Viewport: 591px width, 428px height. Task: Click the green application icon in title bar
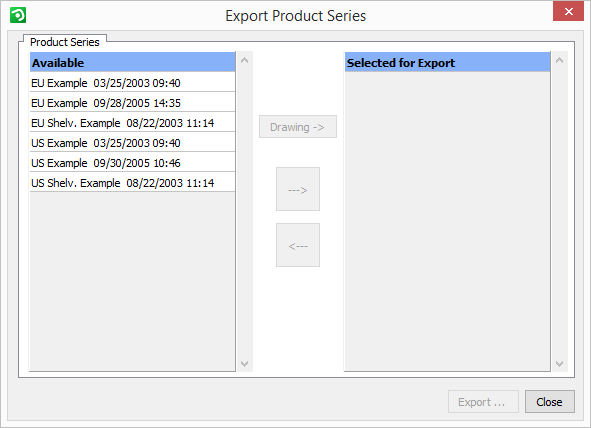point(18,15)
